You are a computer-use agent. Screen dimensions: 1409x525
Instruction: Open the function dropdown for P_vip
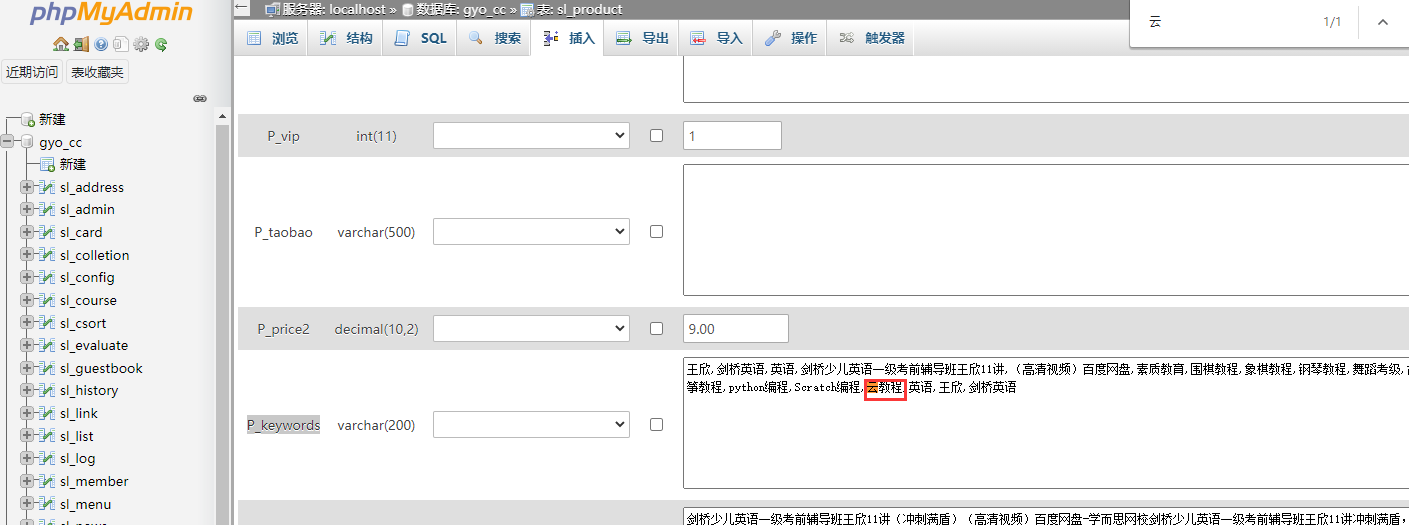[531, 136]
